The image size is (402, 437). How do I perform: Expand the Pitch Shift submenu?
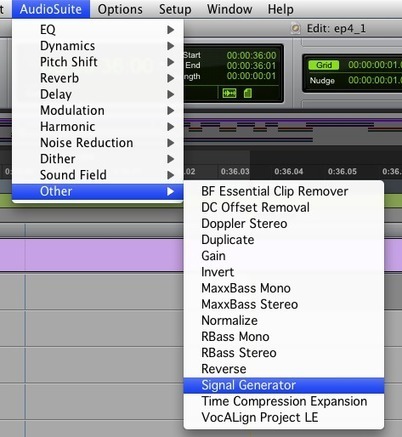[98, 62]
